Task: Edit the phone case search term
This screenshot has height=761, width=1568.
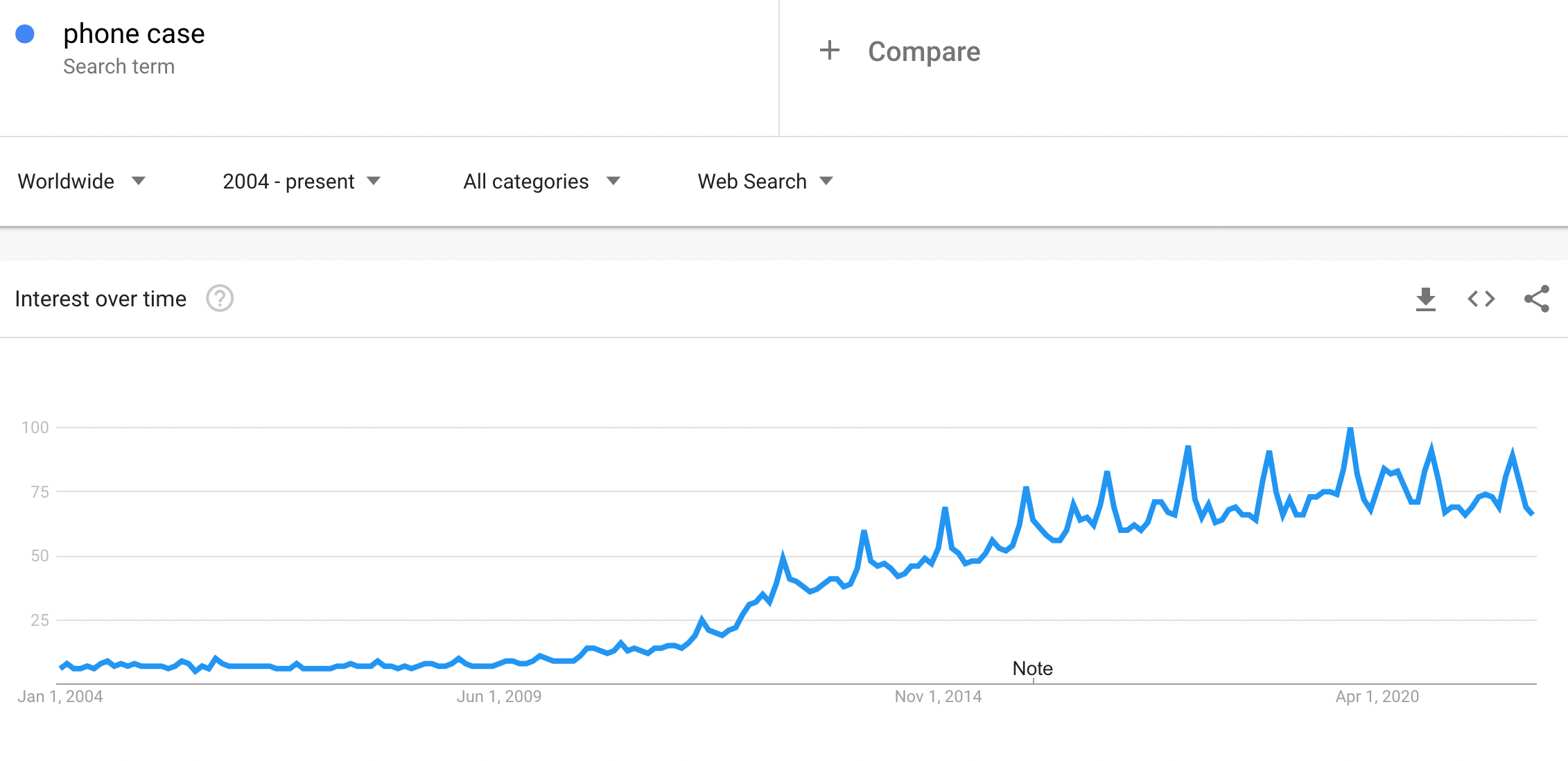Action: tap(134, 34)
